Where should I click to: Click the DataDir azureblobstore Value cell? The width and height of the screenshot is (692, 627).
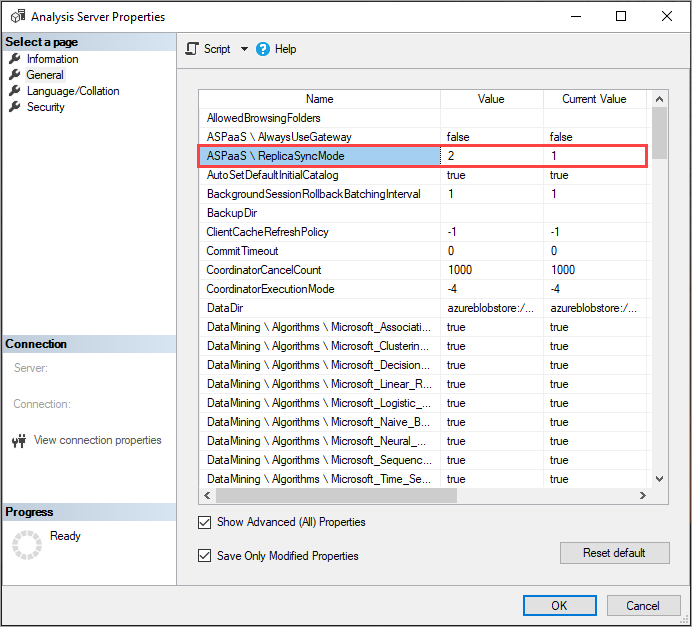point(492,308)
